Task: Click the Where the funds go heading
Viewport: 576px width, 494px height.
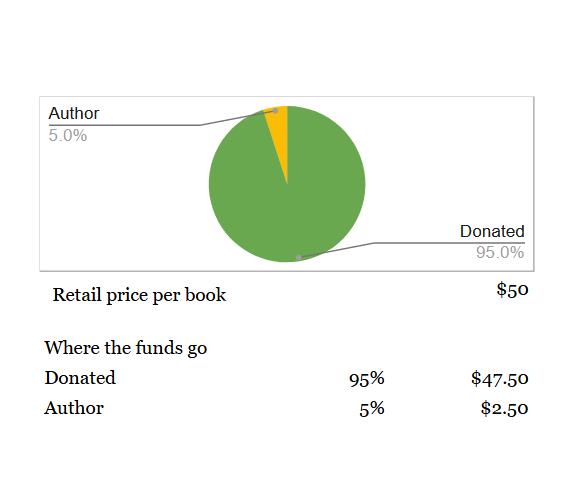Action: click(x=126, y=347)
